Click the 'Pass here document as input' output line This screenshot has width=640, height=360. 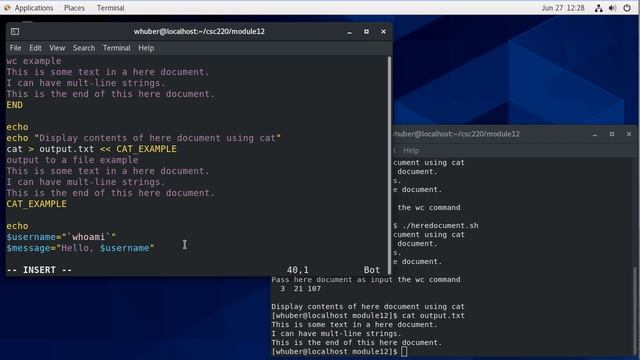coord(366,280)
